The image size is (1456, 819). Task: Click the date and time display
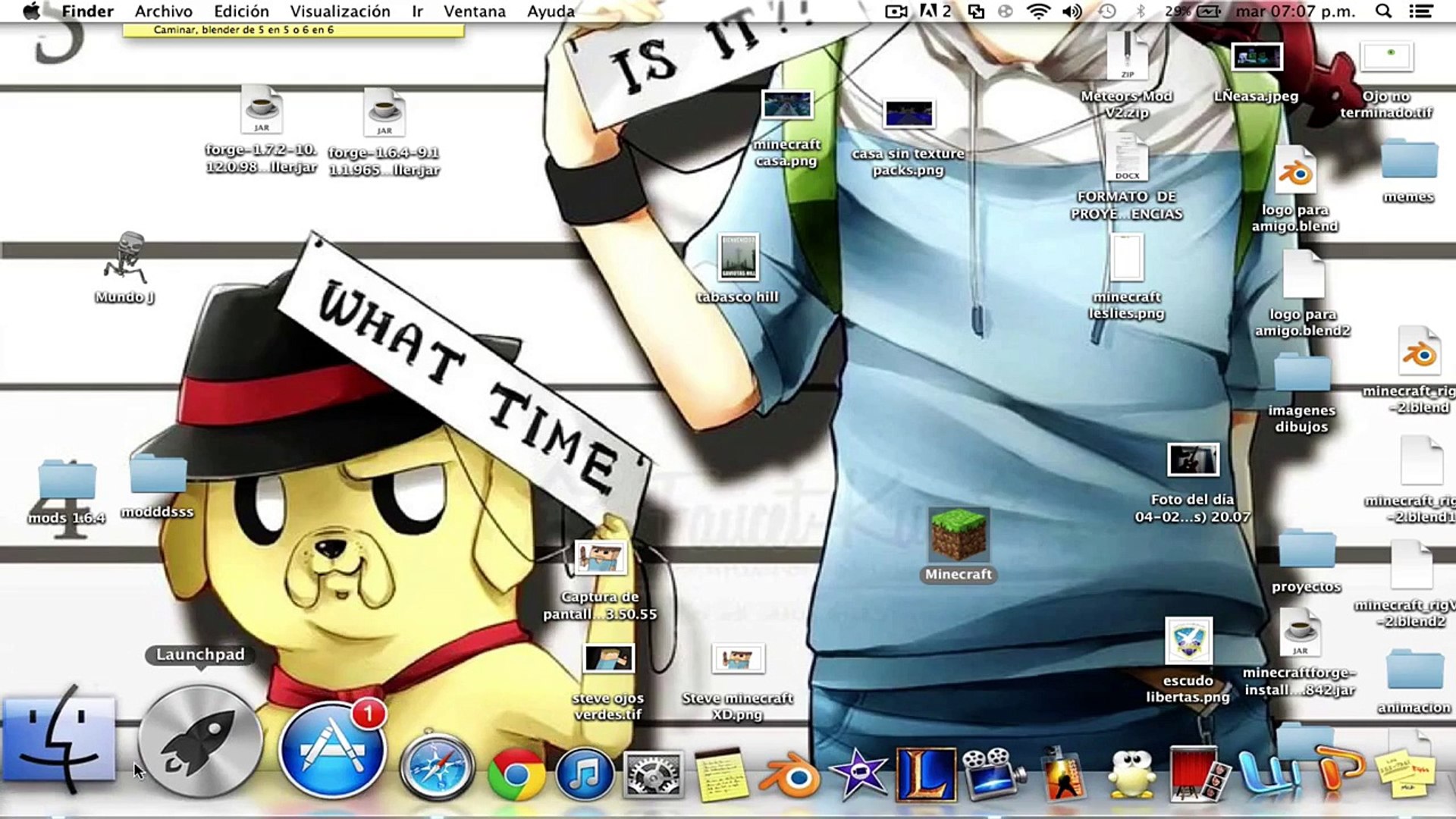[1294, 11]
